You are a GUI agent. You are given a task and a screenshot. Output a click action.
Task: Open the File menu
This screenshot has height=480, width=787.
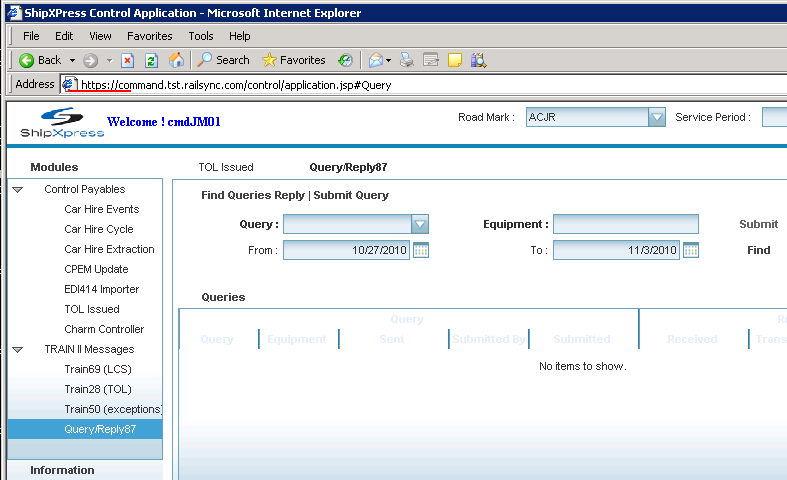pos(31,36)
